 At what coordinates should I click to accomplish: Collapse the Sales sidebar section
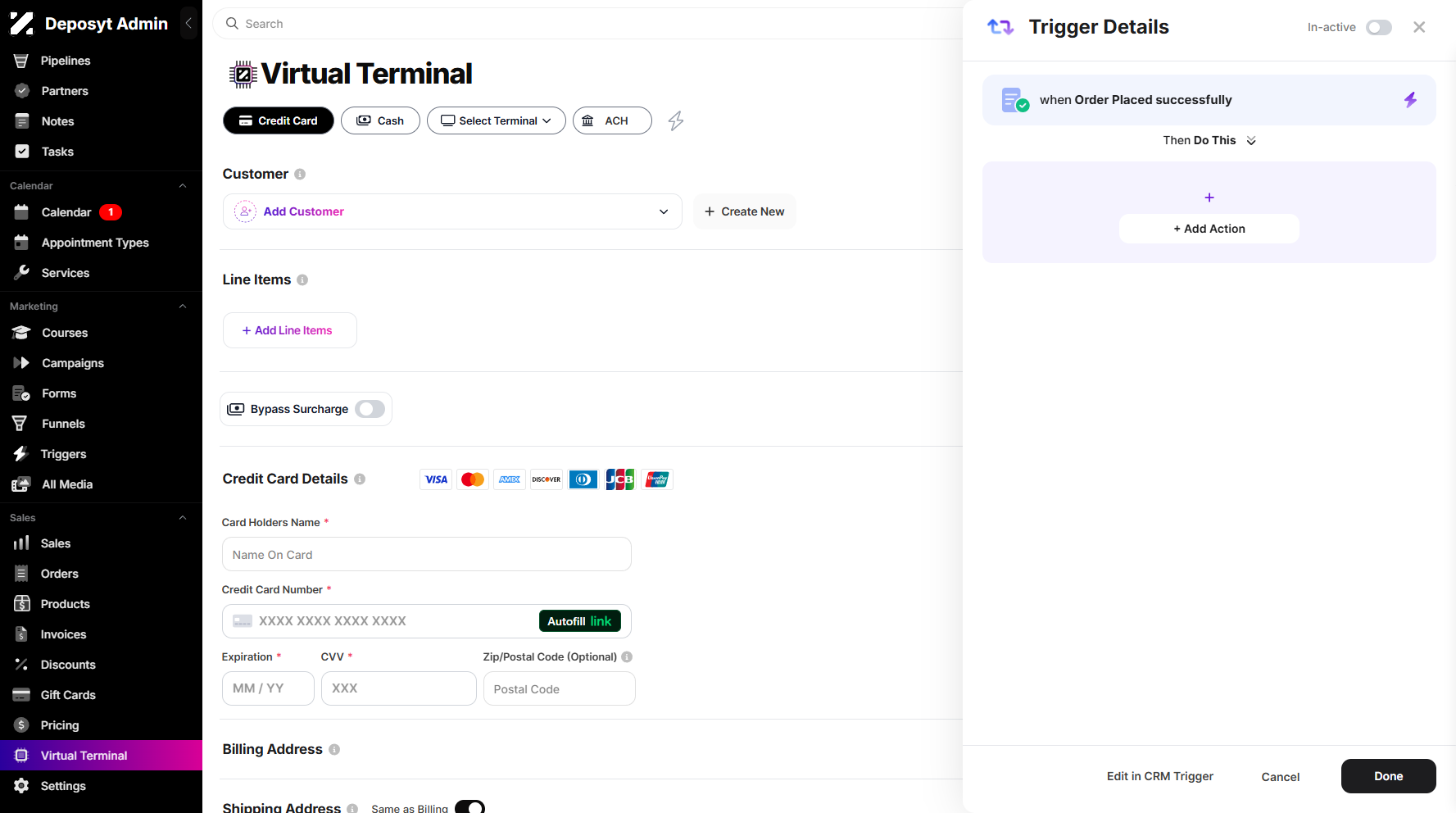point(183,518)
